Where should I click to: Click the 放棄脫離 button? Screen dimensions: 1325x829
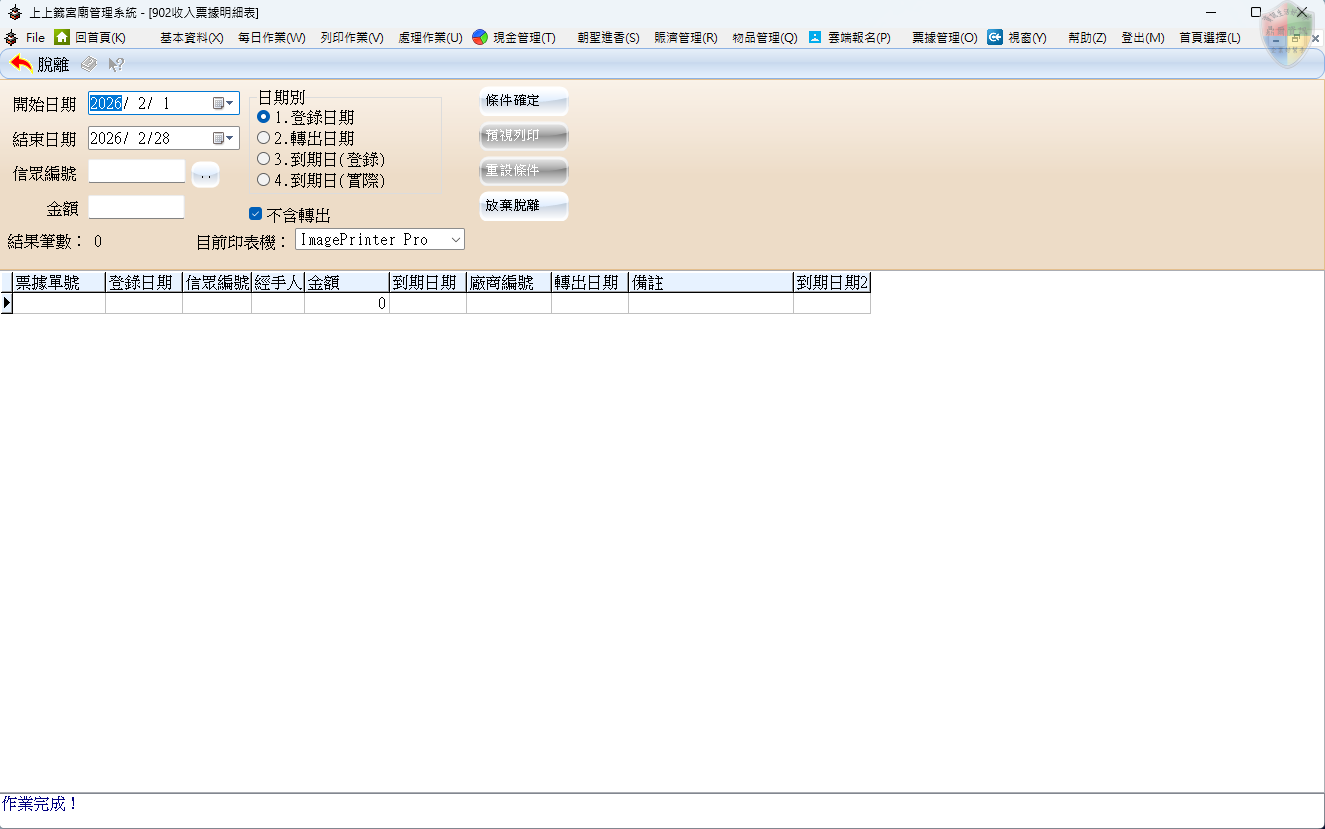(523, 206)
